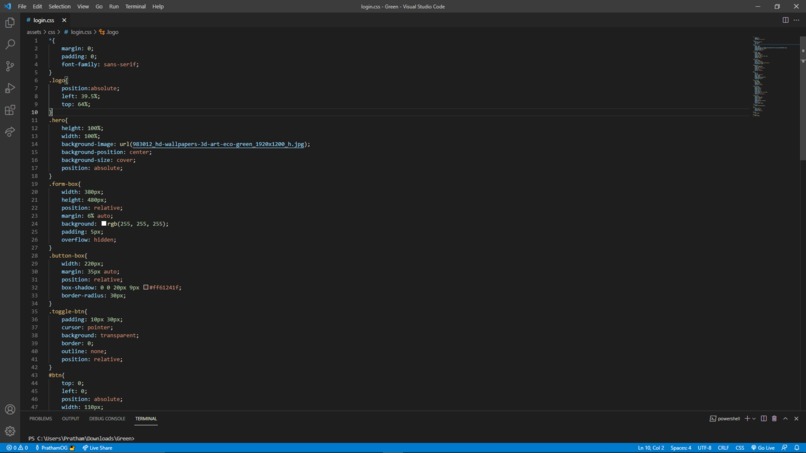Screen dimensions: 806x453
Task: Click the #ff61241f color swatch on line 32
Action: (146, 287)
